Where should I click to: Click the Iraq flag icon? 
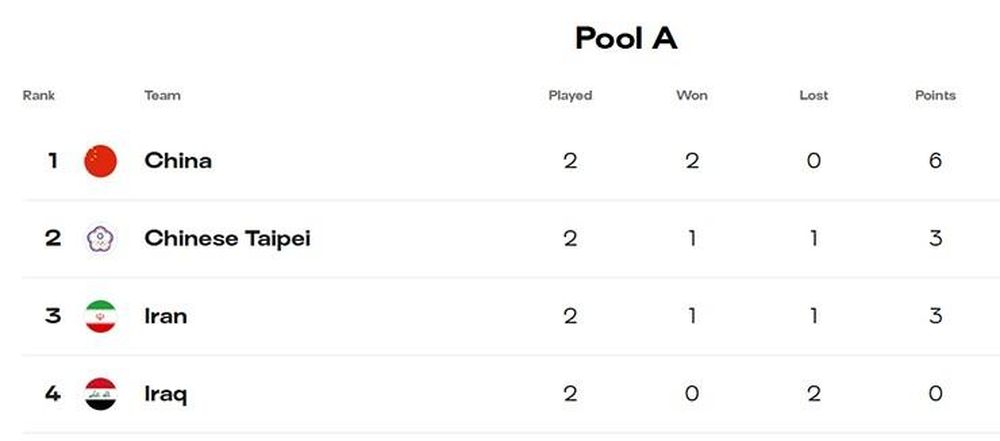[x=101, y=394]
